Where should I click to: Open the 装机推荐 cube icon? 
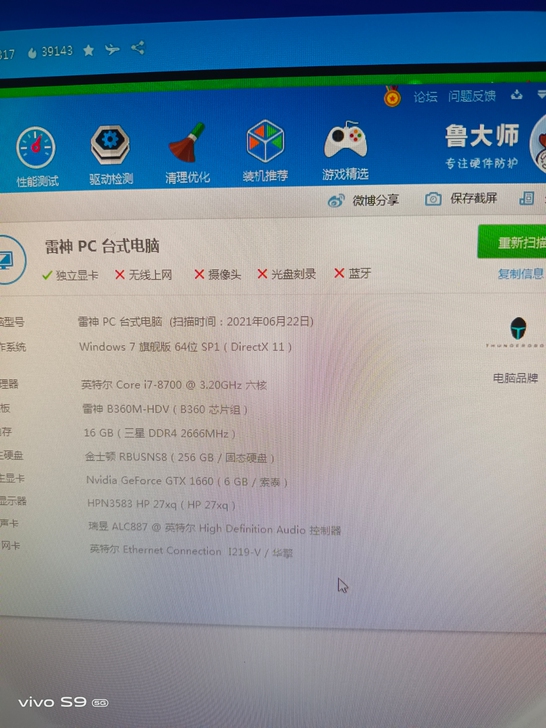point(265,151)
